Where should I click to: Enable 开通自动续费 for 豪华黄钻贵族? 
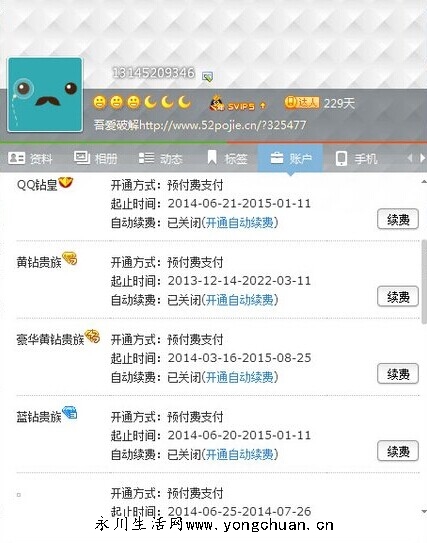tap(240, 377)
